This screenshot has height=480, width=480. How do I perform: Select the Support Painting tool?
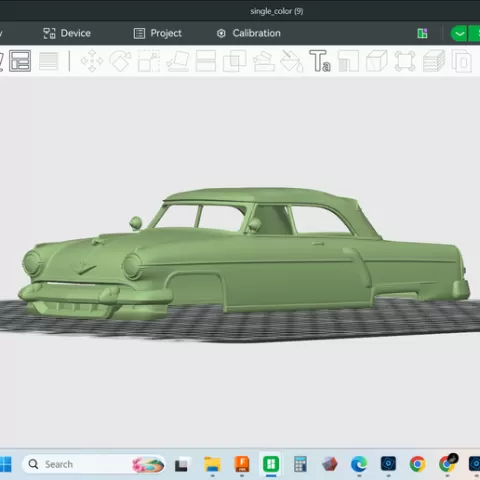[264, 61]
